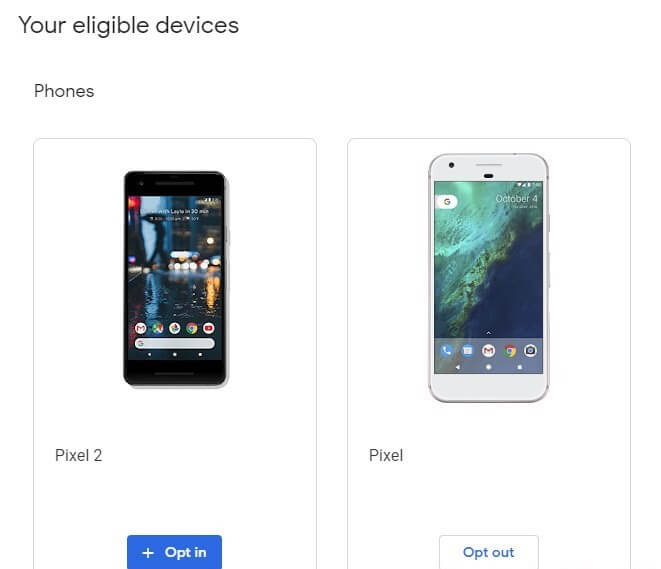This screenshot has height=569, width=661.
Task: Click the Pixel 2 device name label
Action: pos(78,455)
